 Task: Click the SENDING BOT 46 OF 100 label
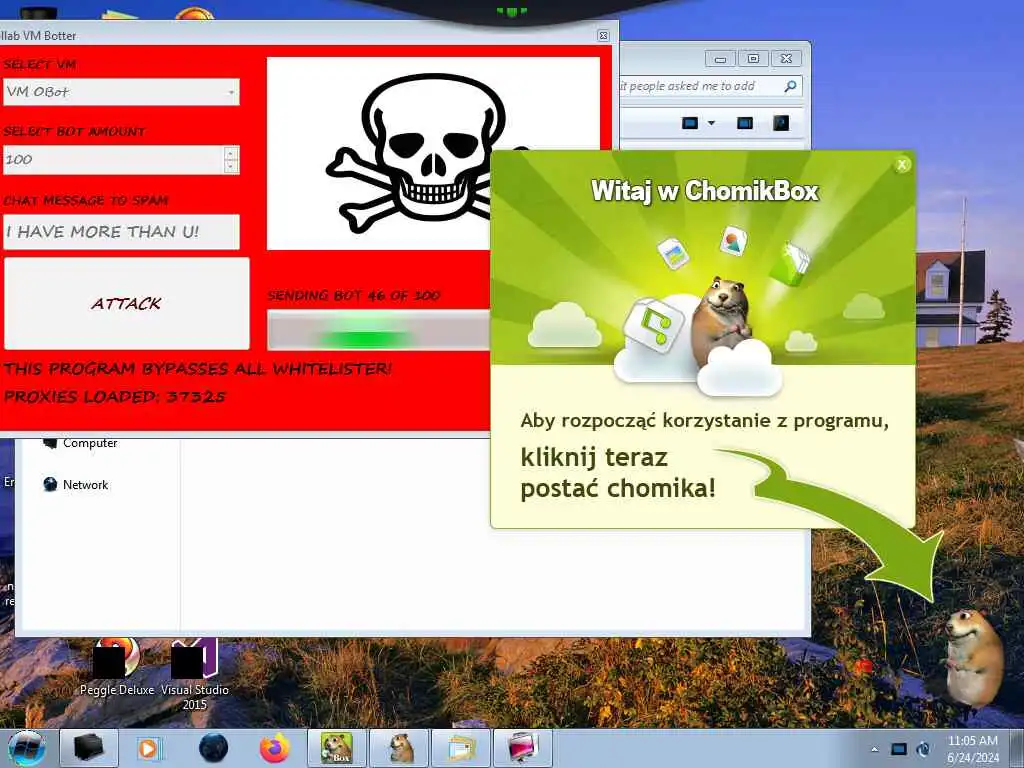pos(353,296)
